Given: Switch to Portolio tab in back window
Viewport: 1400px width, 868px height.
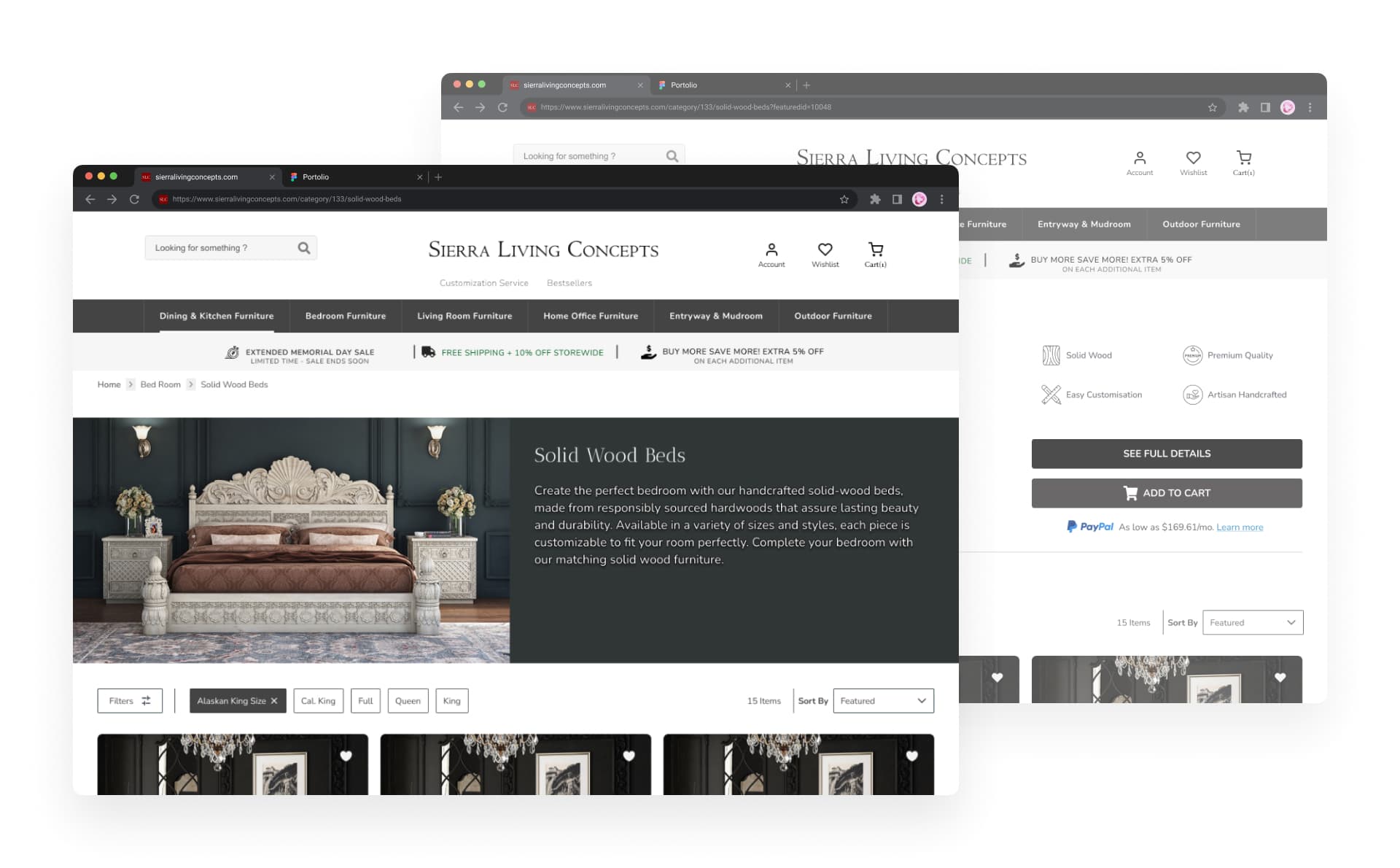Looking at the screenshot, I should (x=723, y=85).
